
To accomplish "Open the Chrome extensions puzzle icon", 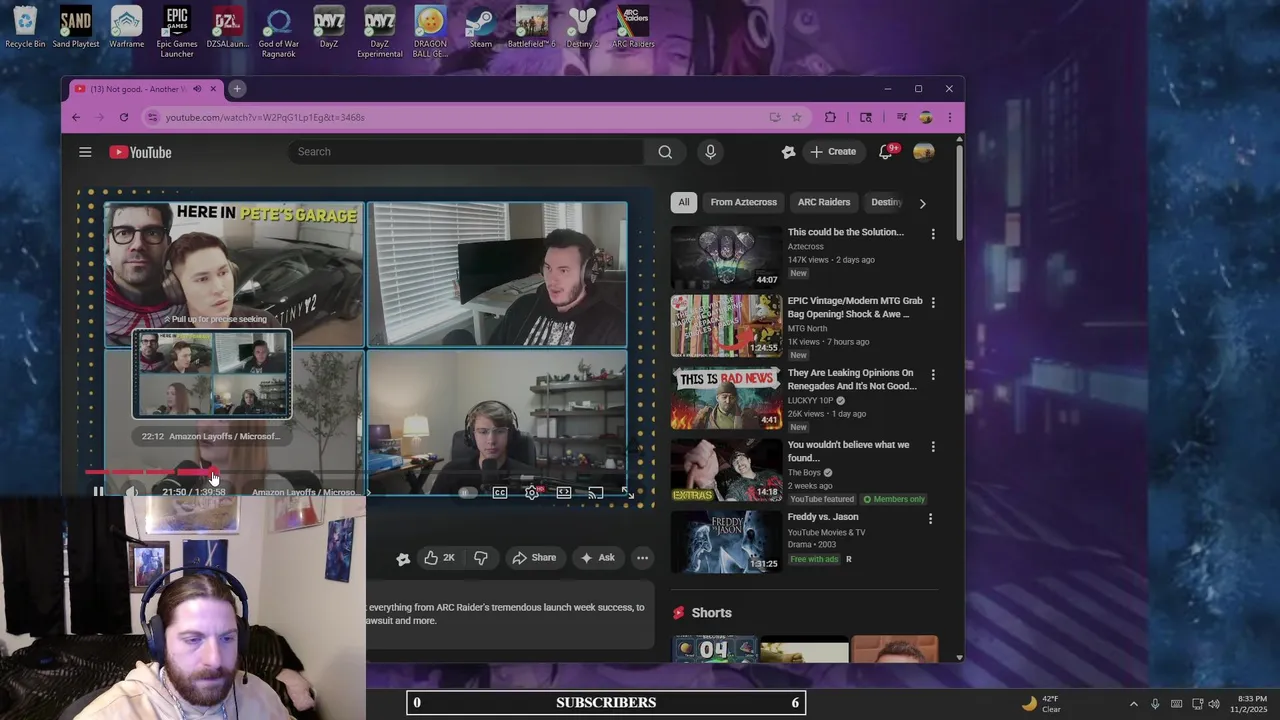I will 830,117.
